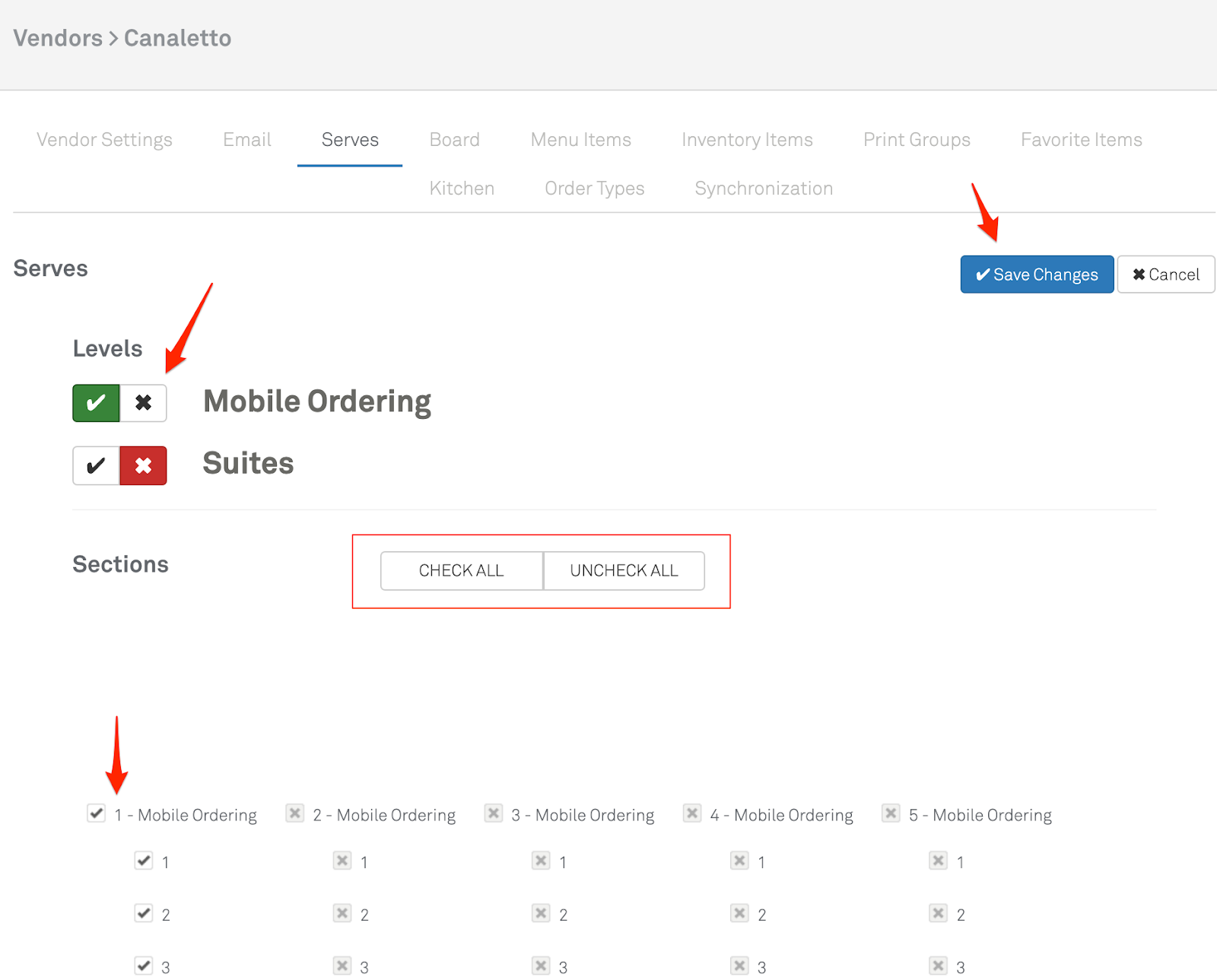This screenshot has height=980, width=1217.
Task: Go to Print Groups tab
Action: pos(917,140)
